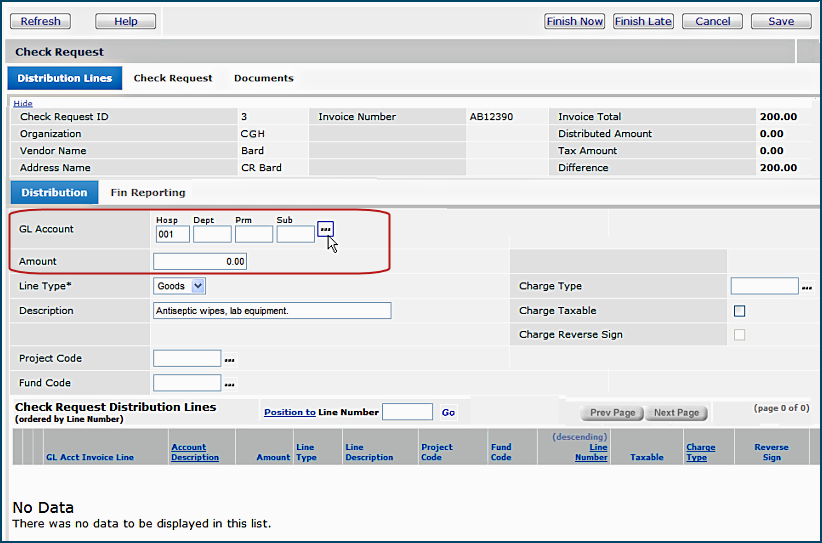The height and width of the screenshot is (543, 822).
Task: Select the Fin Reporting tab
Action: click(148, 192)
